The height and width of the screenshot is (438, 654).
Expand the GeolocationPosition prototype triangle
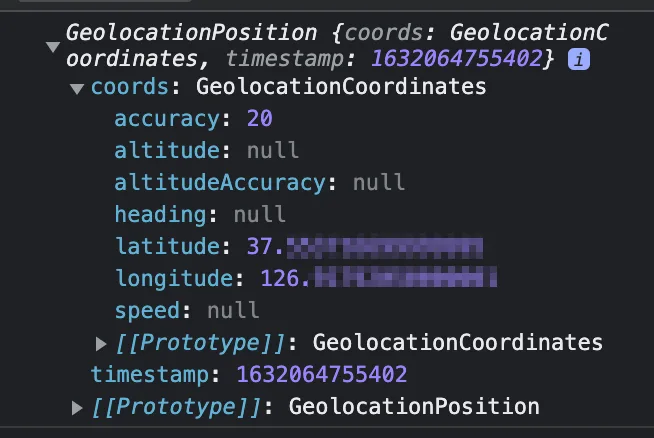pyautogui.click(x=77, y=408)
